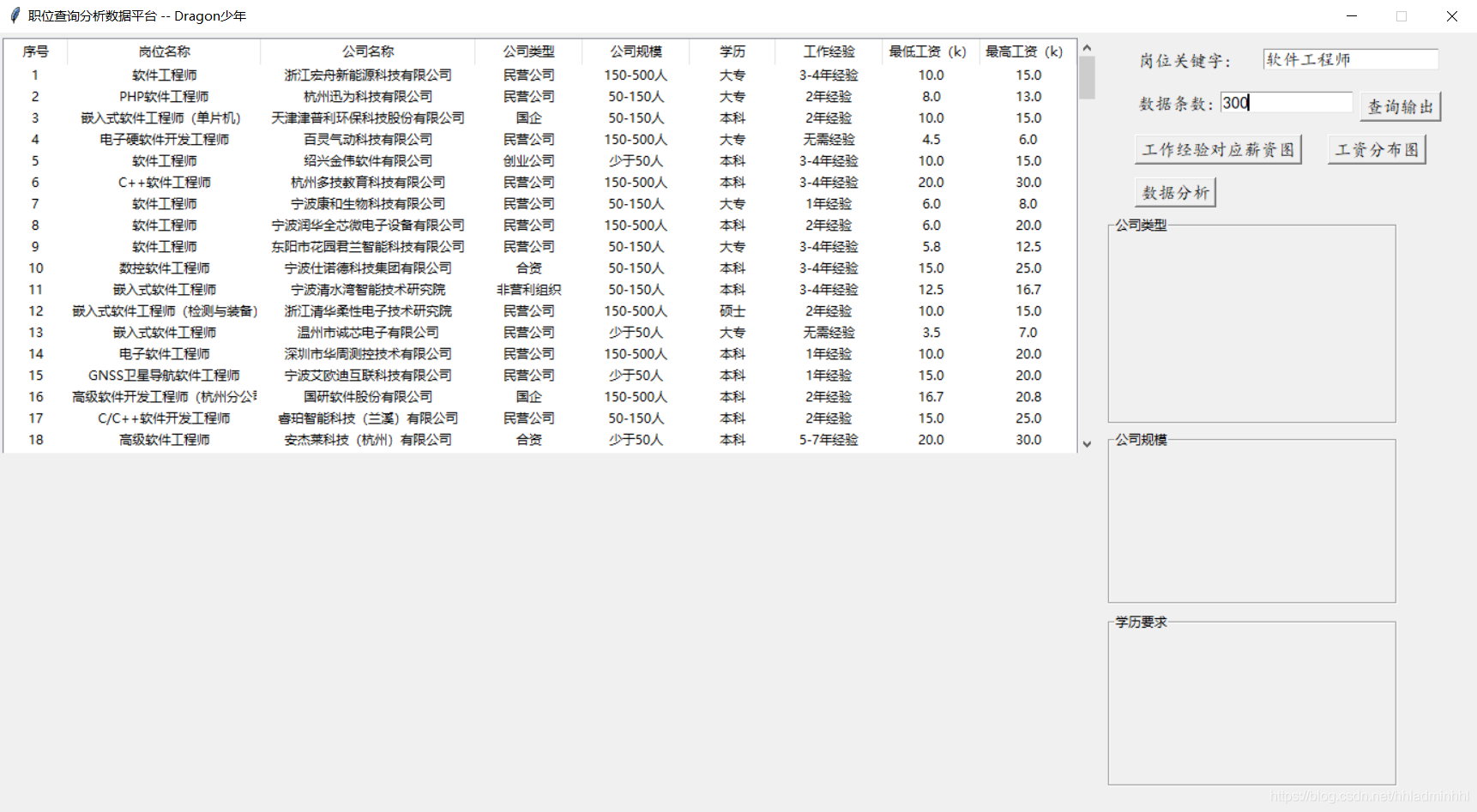Click the table's vertical scrollbar thumb
Screen dimensions: 1477x812
point(1087,77)
